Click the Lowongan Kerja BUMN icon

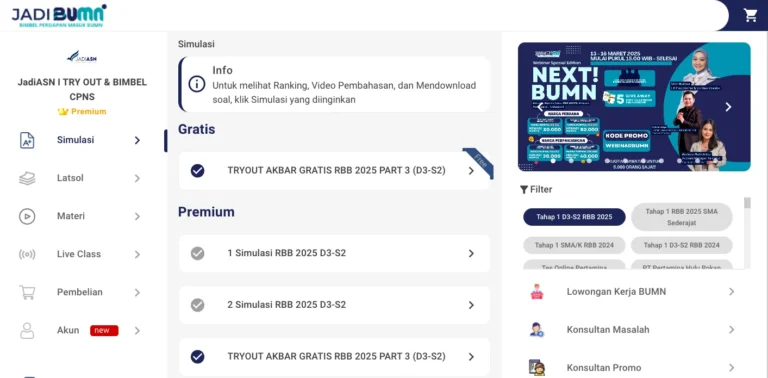[537, 292]
